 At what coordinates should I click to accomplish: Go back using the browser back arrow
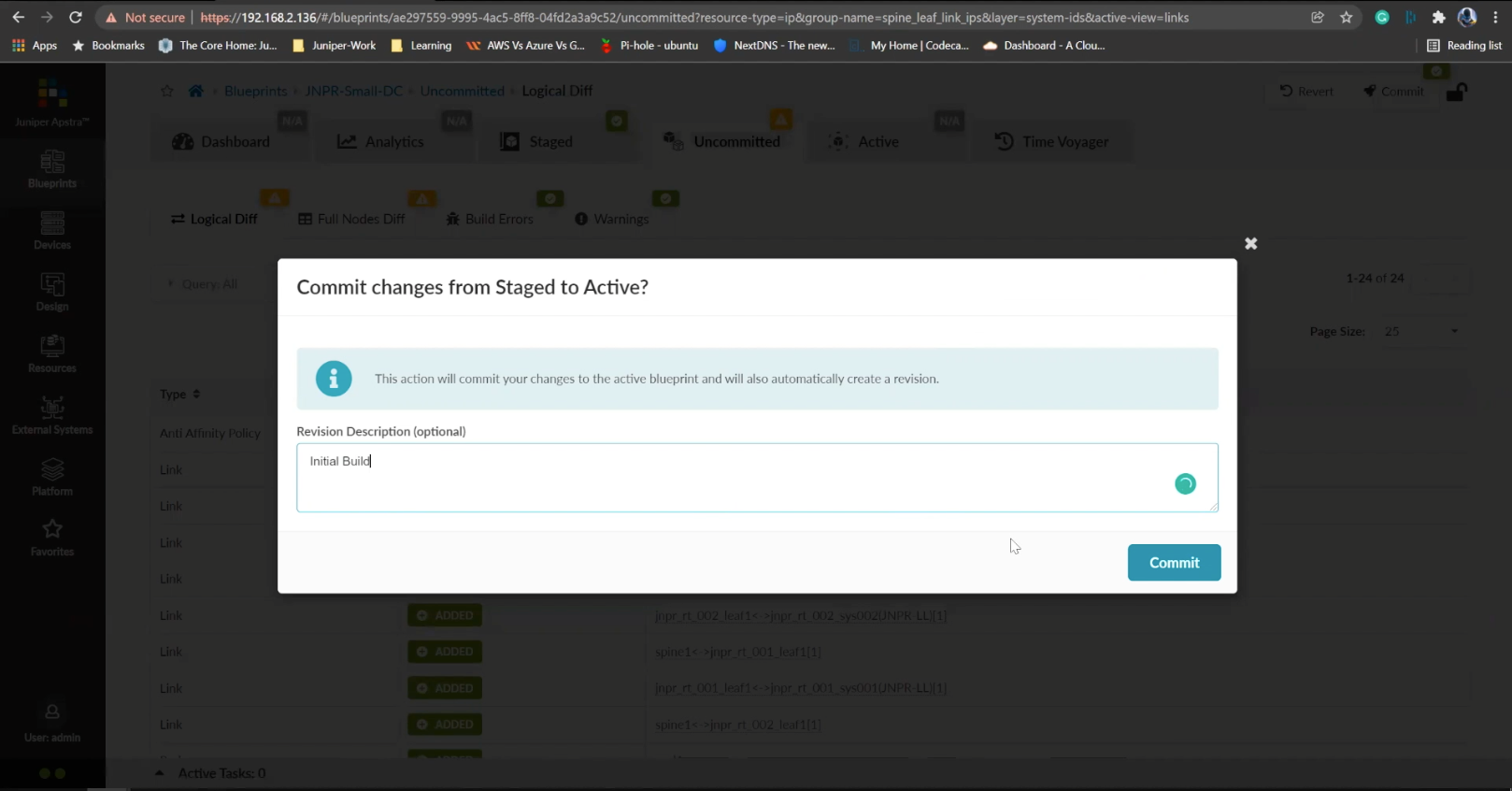point(18,17)
